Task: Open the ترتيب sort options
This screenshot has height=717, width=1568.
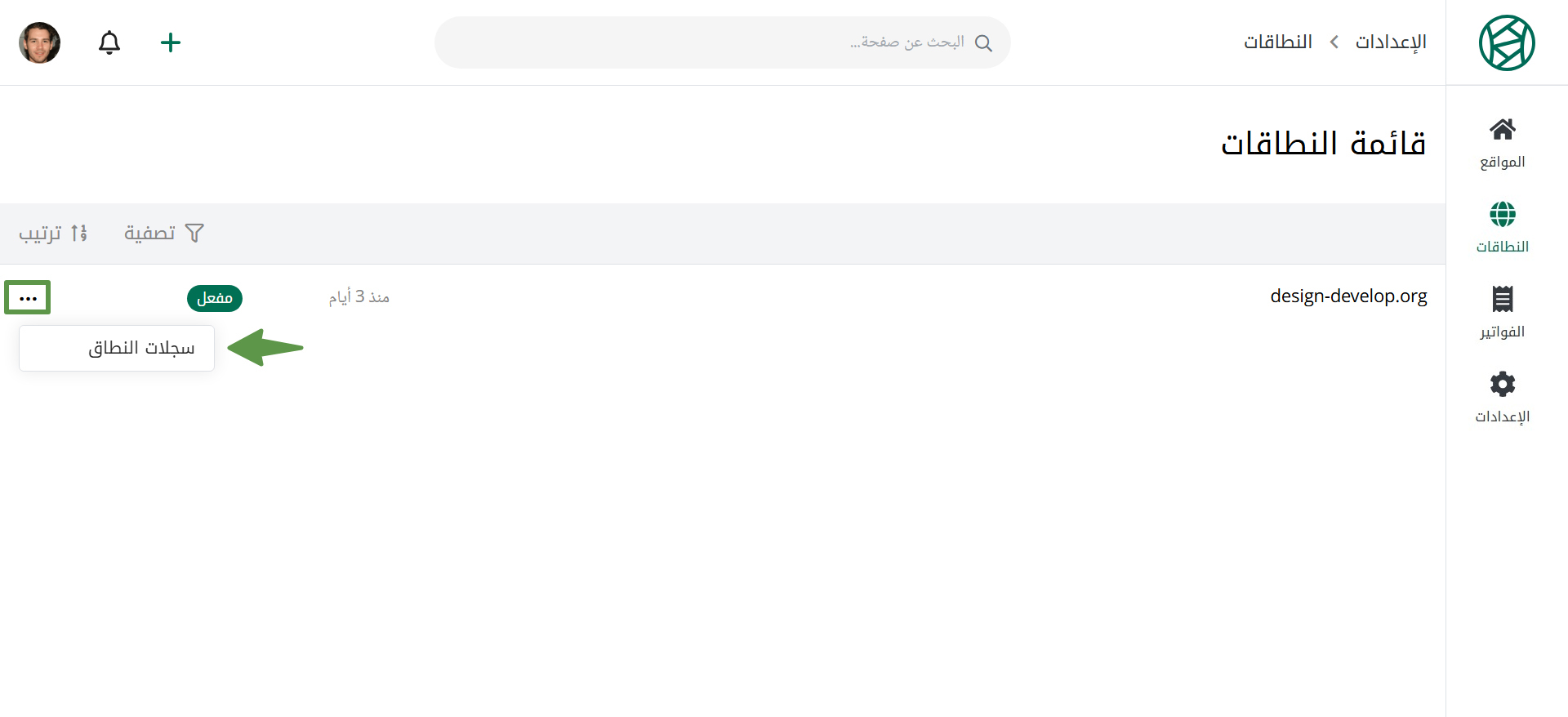Action: [53, 234]
